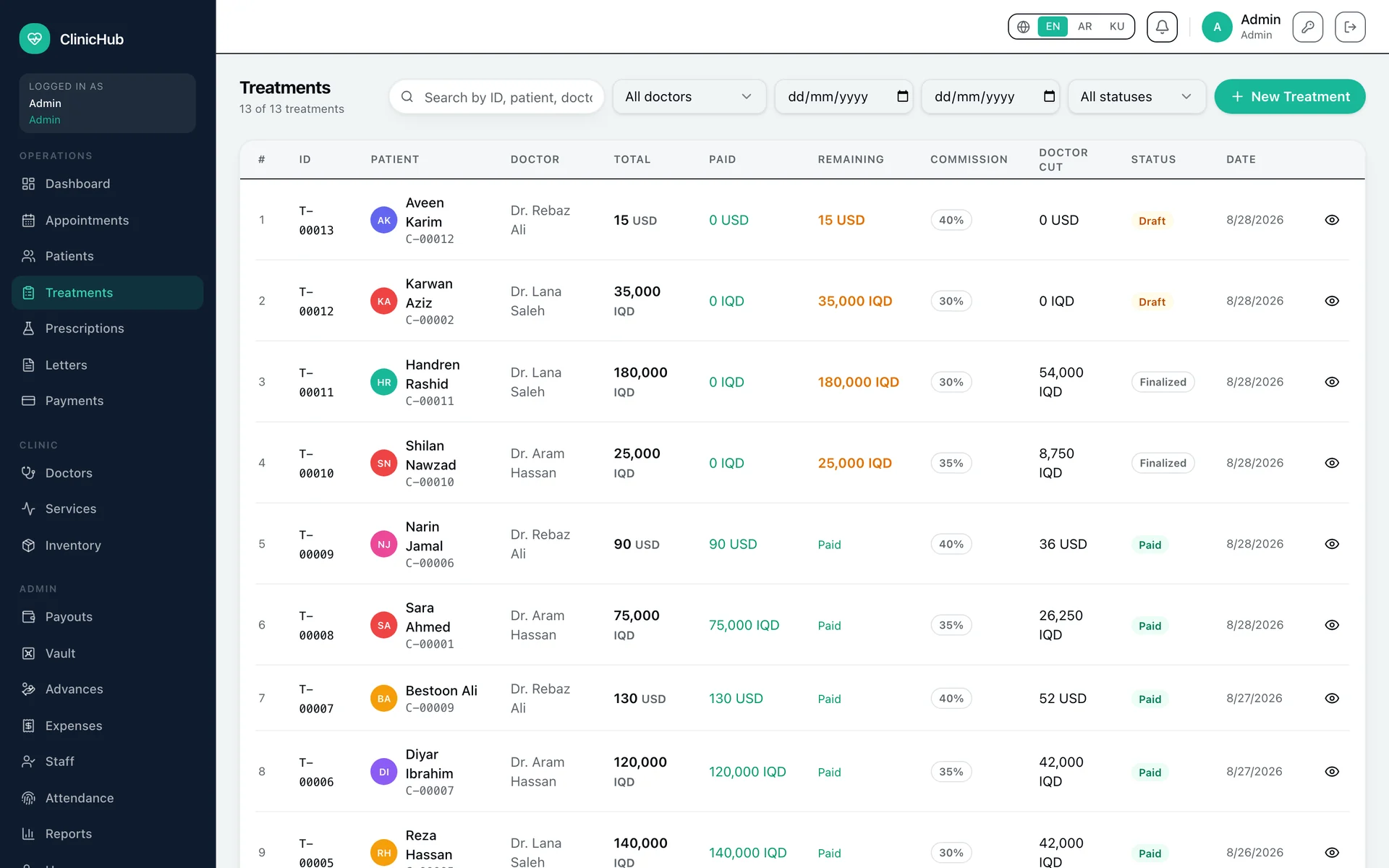The width and height of the screenshot is (1389, 868).
Task: Open Services in sidebar
Action: [107, 509]
